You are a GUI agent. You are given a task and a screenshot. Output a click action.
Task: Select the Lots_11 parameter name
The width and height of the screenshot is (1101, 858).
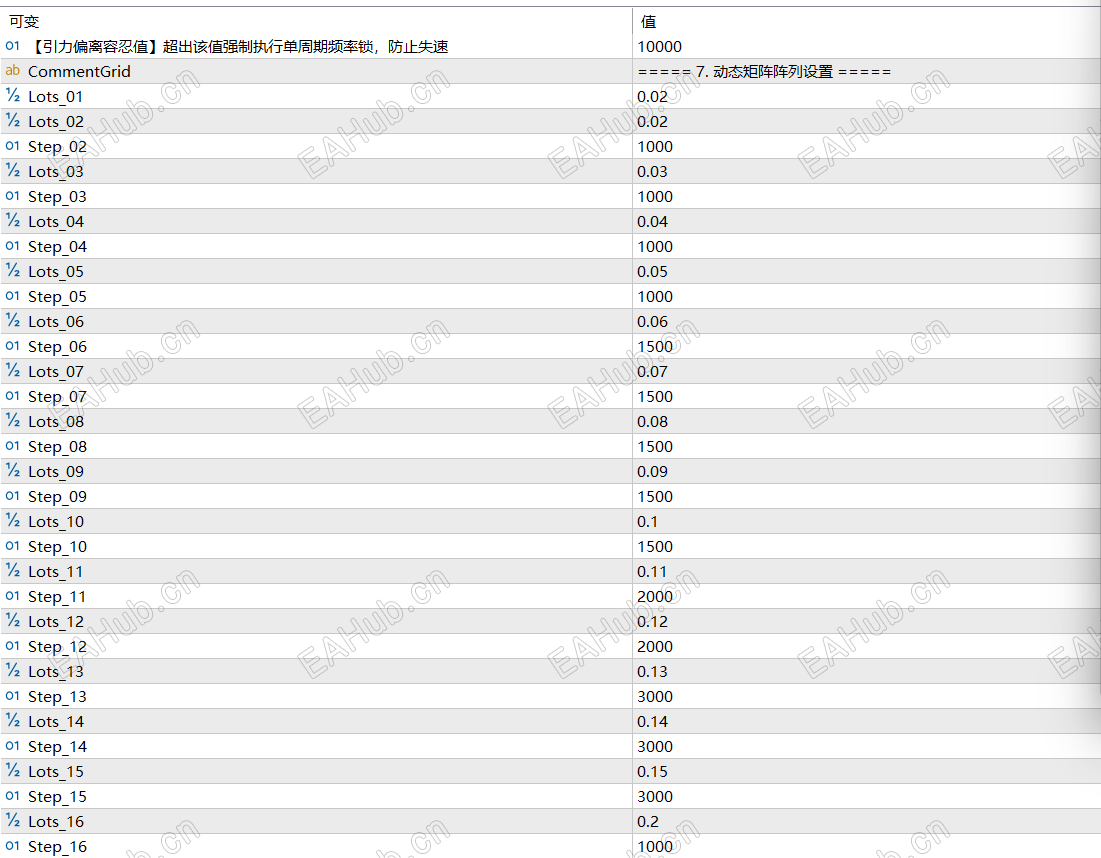coord(56,572)
